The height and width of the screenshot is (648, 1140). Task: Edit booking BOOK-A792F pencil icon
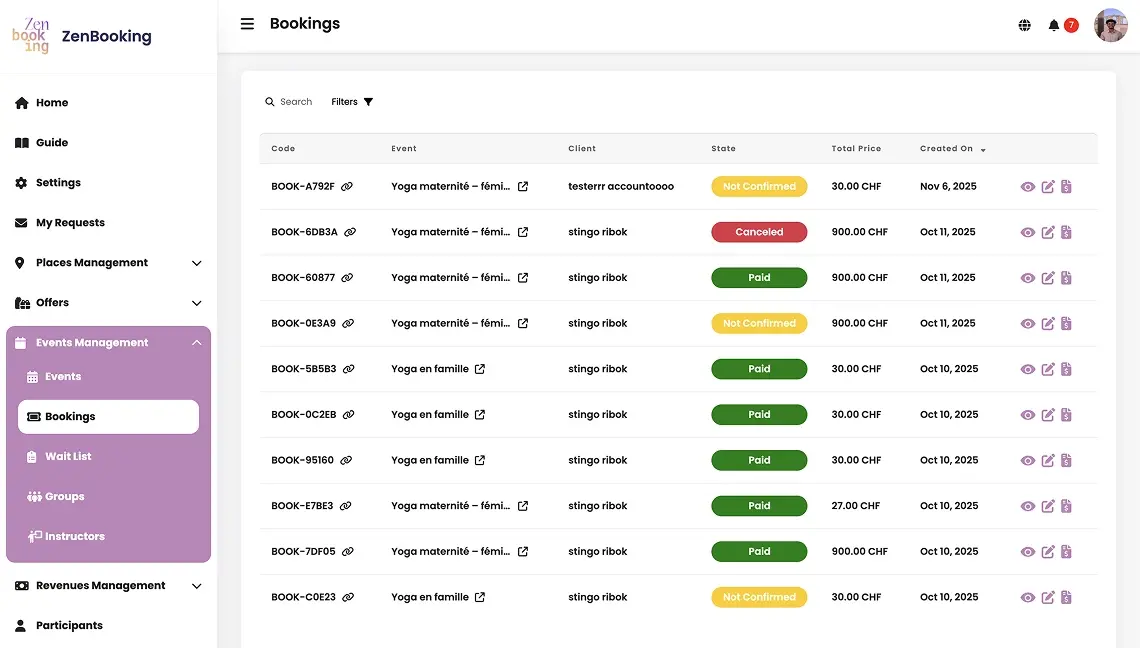point(1048,187)
